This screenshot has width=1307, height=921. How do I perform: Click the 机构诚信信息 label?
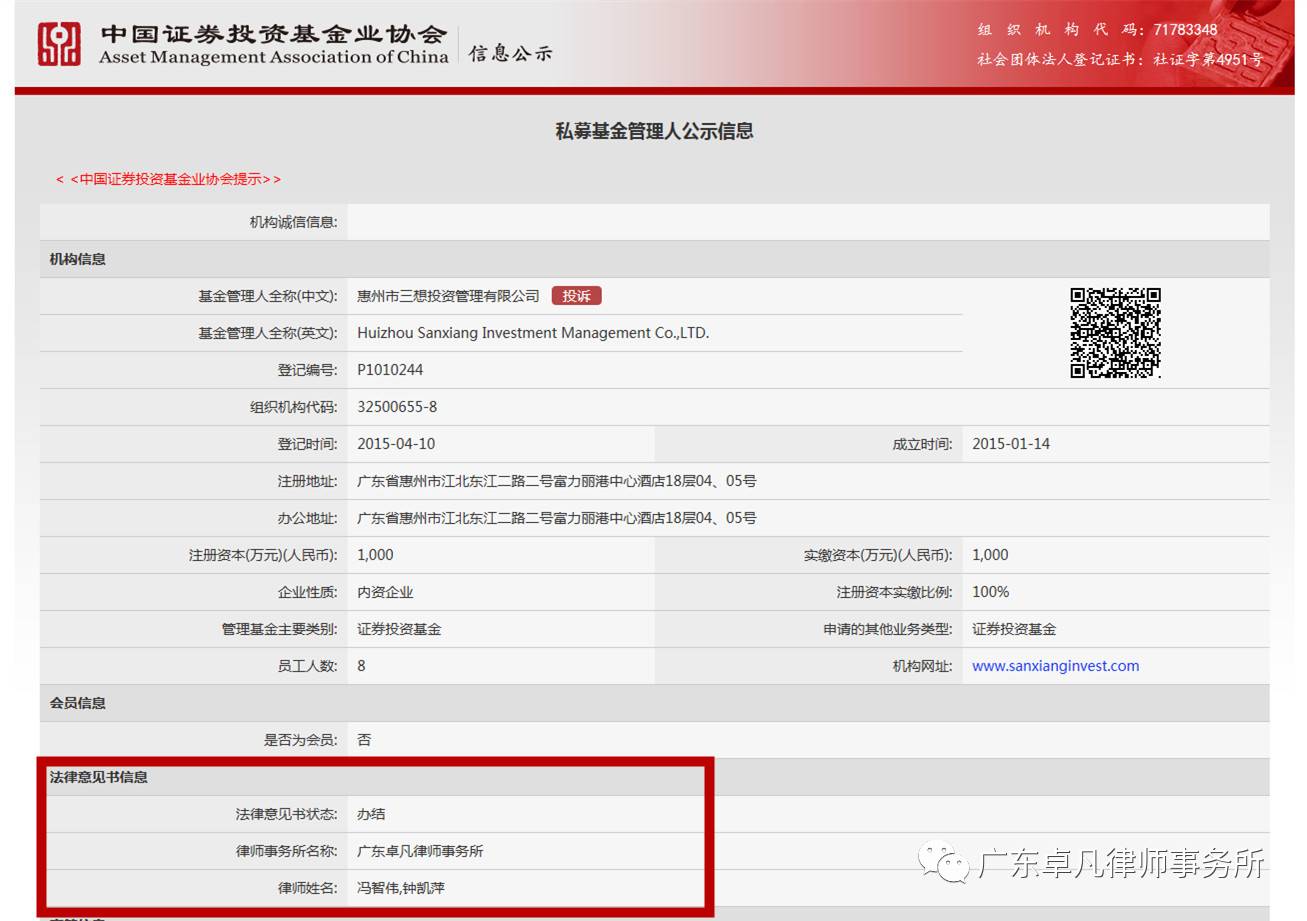click(x=293, y=222)
